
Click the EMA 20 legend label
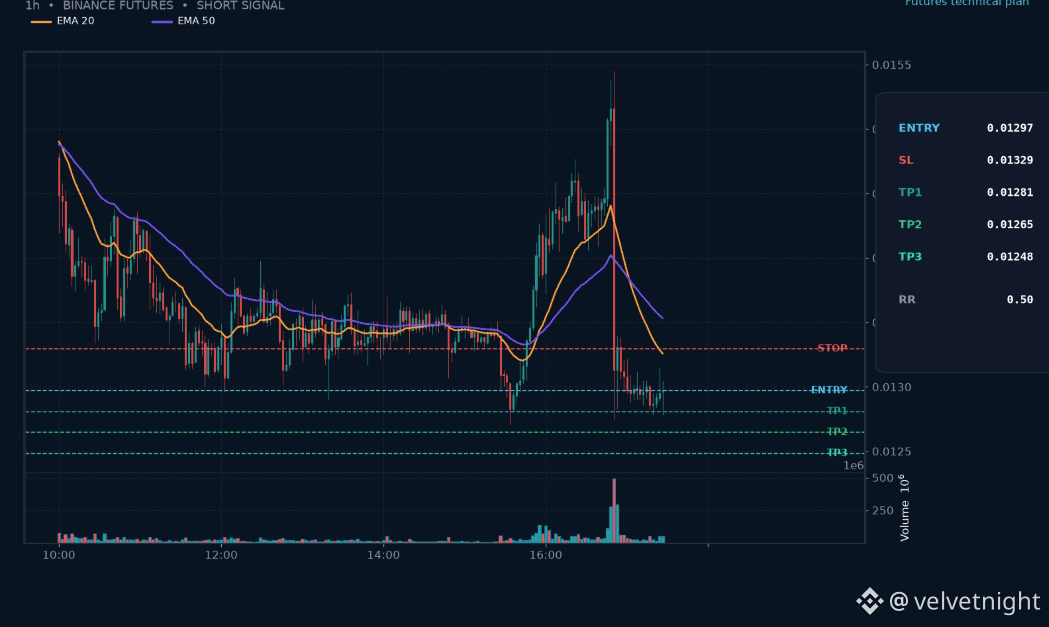click(x=75, y=21)
